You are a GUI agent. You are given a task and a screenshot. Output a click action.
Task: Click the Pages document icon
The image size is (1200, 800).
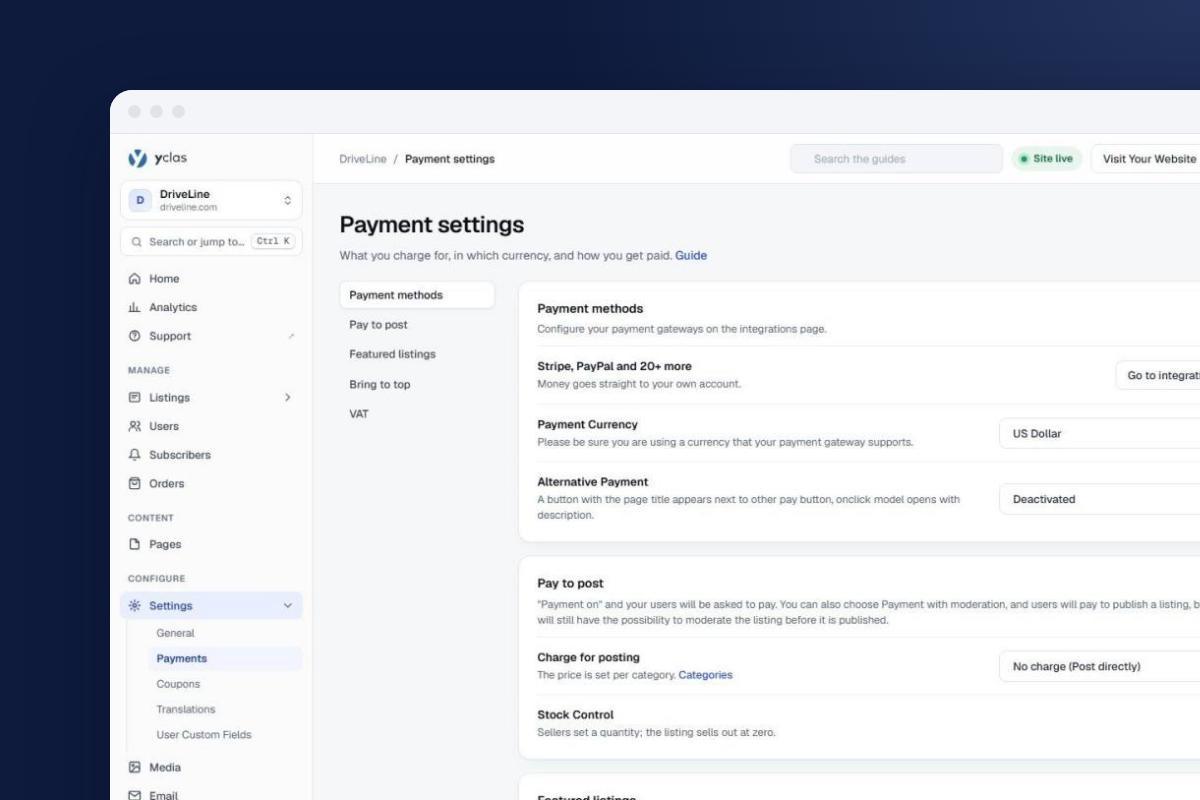(135, 545)
